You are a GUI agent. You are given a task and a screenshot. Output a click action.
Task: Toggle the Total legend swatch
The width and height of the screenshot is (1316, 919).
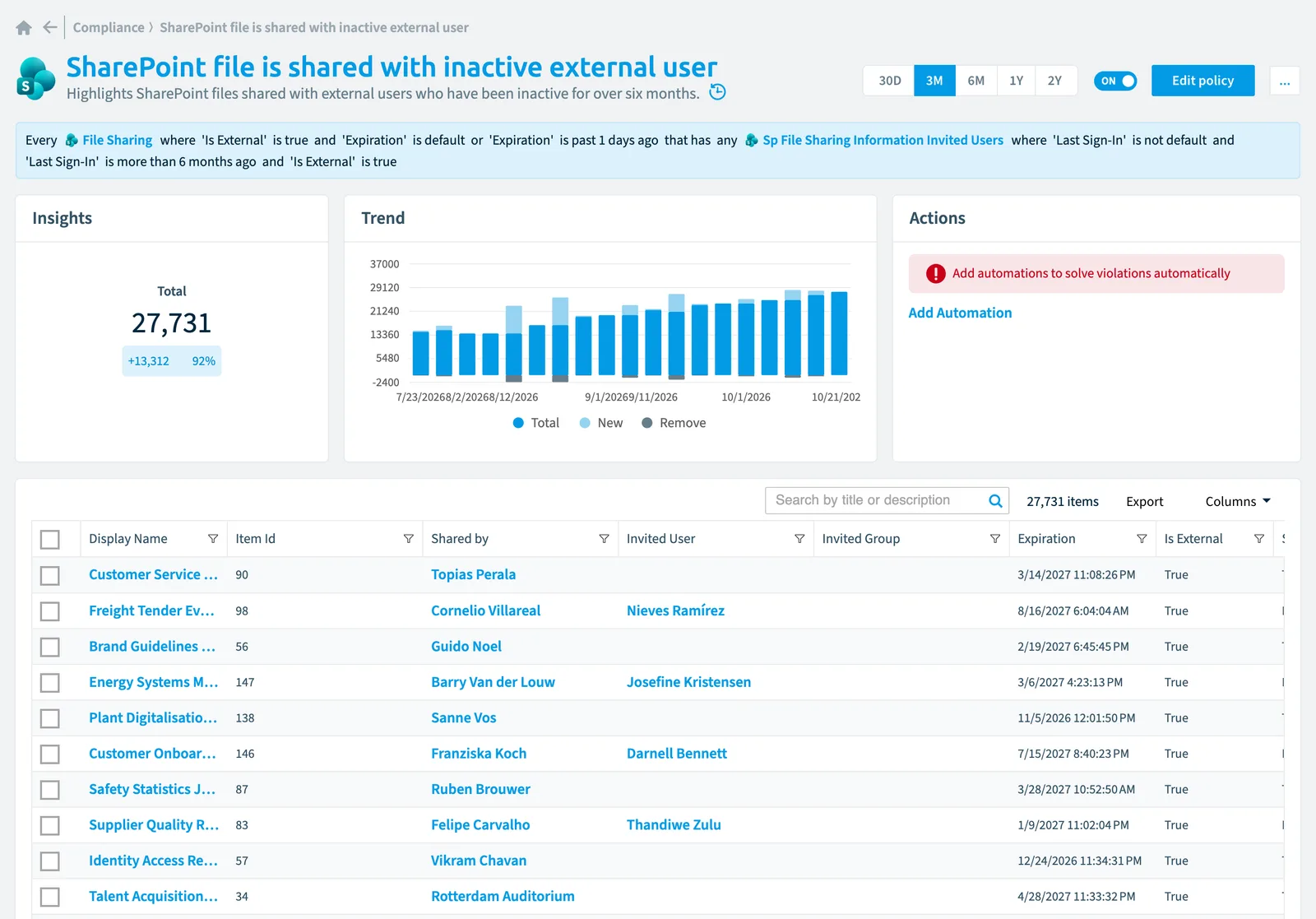click(518, 423)
